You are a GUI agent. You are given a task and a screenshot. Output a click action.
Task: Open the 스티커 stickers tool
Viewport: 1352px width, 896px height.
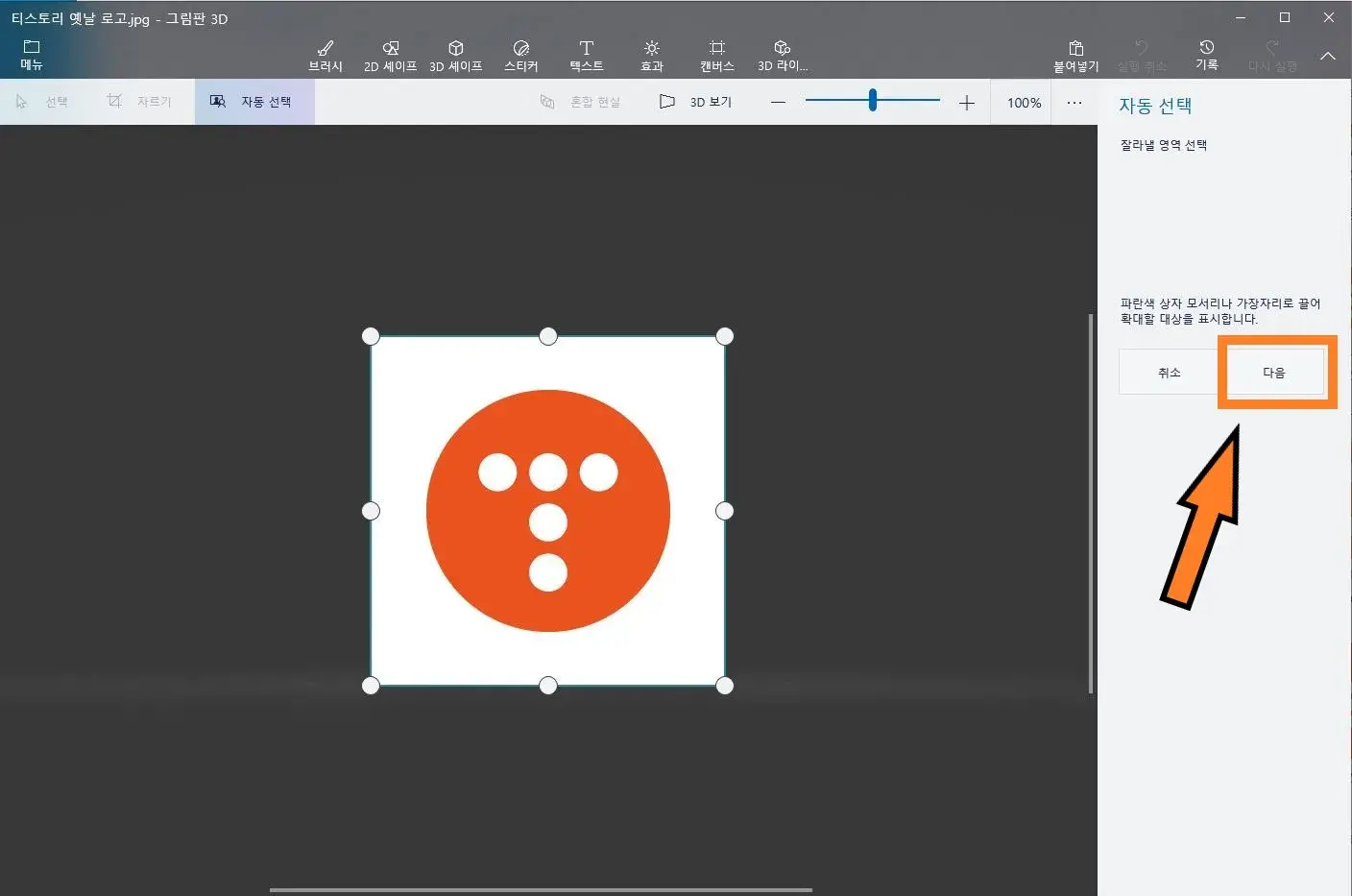click(521, 56)
